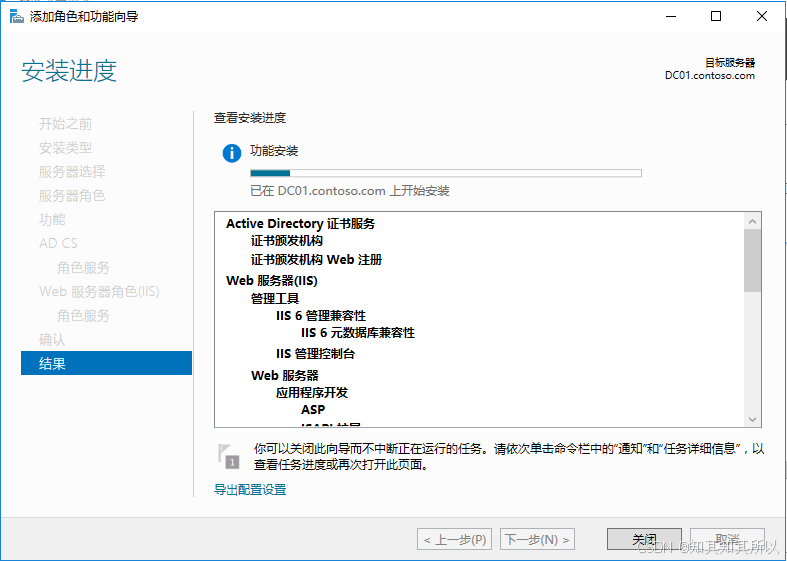This screenshot has height=561, width=787.
Task: Click DC01.contoso.com target server label
Action: click(709, 76)
